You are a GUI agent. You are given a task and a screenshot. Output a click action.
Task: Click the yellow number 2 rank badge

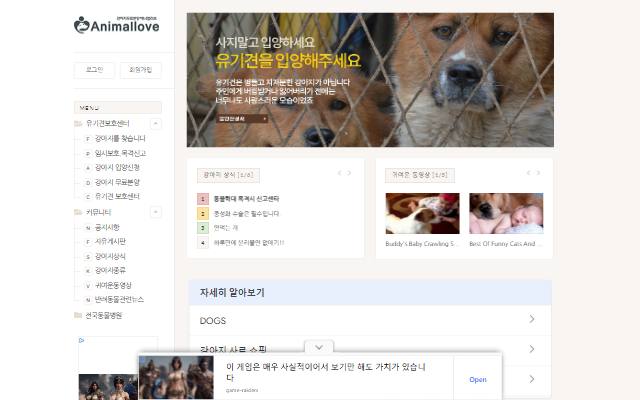click(203, 213)
